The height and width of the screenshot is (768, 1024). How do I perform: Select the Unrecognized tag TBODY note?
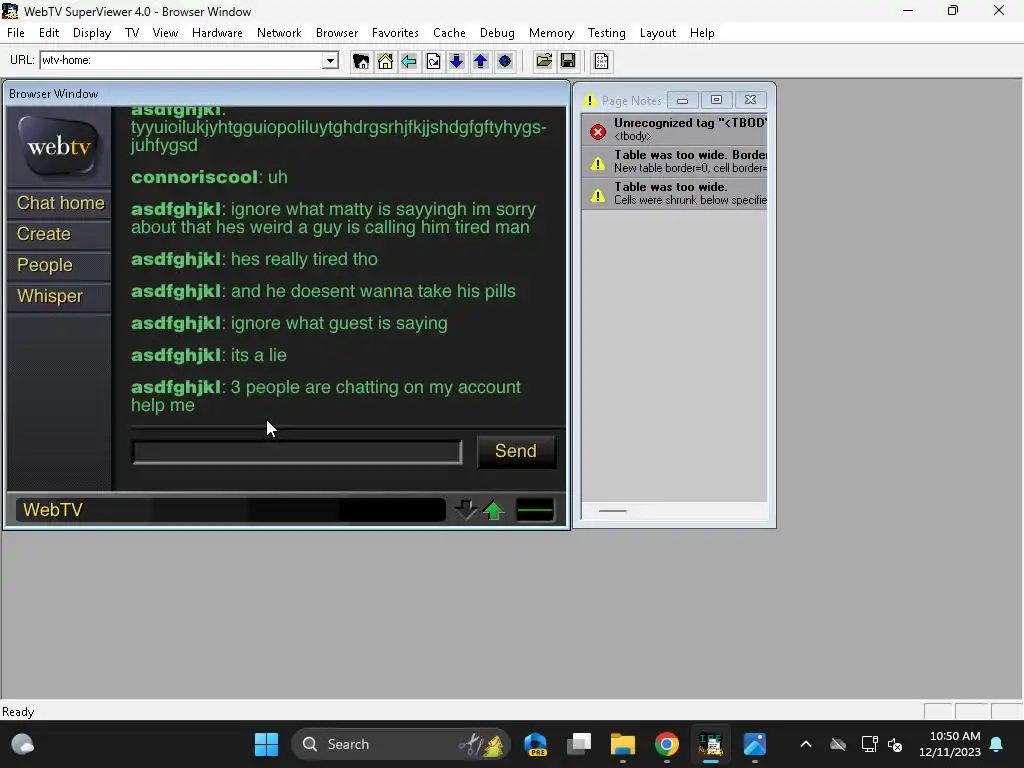(x=674, y=129)
